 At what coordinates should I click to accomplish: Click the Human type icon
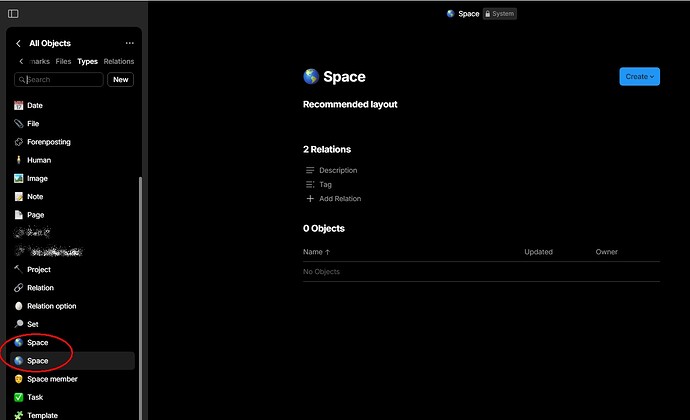pyautogui.click(x=18, y=160)
